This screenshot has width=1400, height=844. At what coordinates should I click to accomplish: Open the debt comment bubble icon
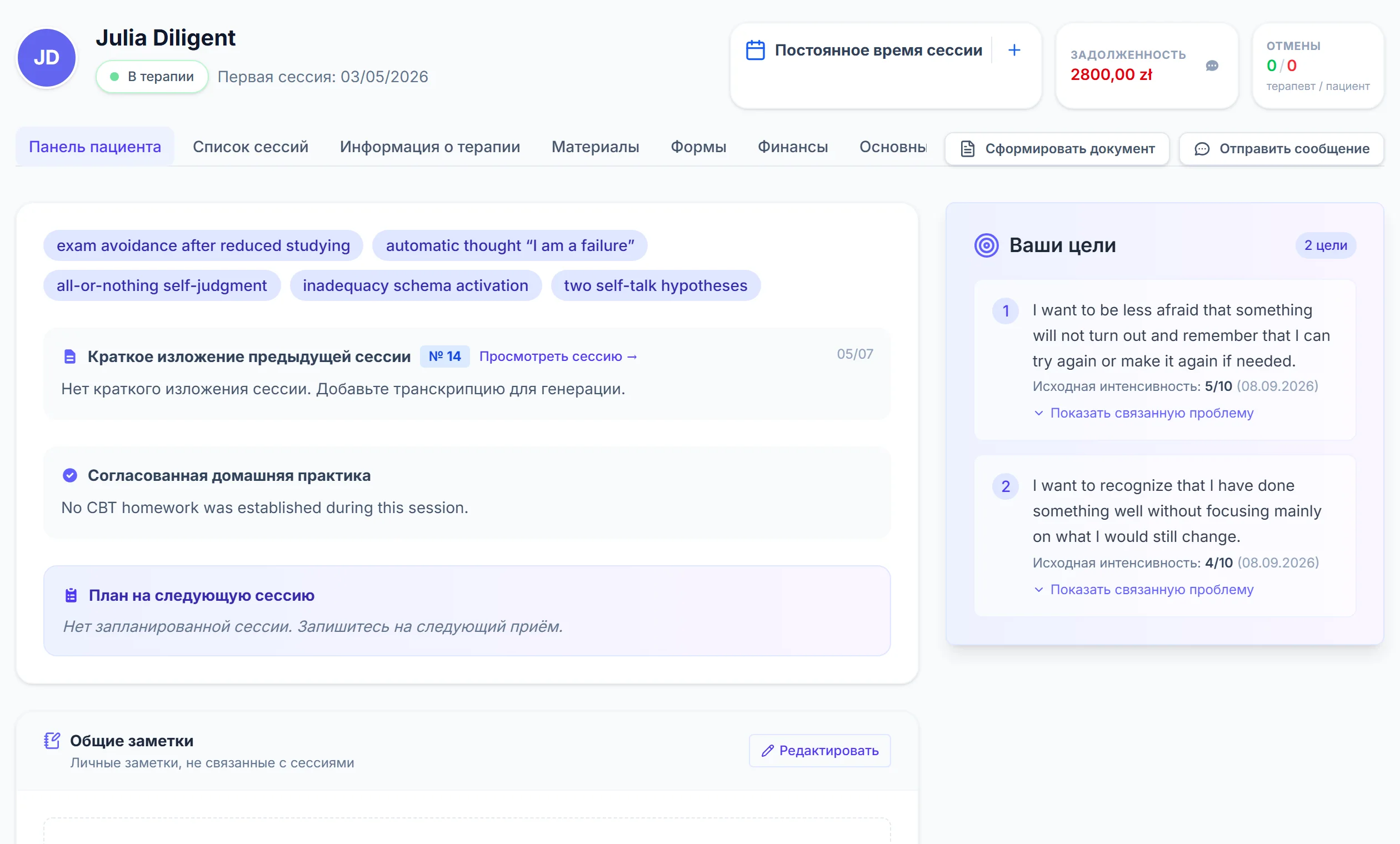point(1211,66)
